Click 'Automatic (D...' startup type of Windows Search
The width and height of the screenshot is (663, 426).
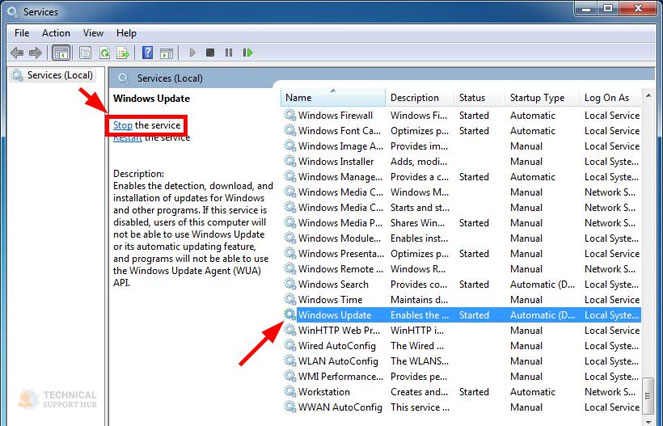(x=542, y=284)
